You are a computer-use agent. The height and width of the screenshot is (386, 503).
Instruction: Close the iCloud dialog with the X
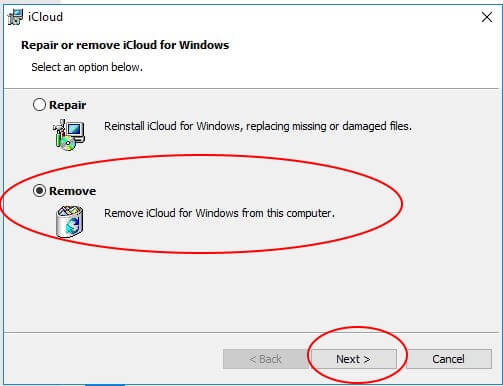pyautogui.click(x=487, y=17)
